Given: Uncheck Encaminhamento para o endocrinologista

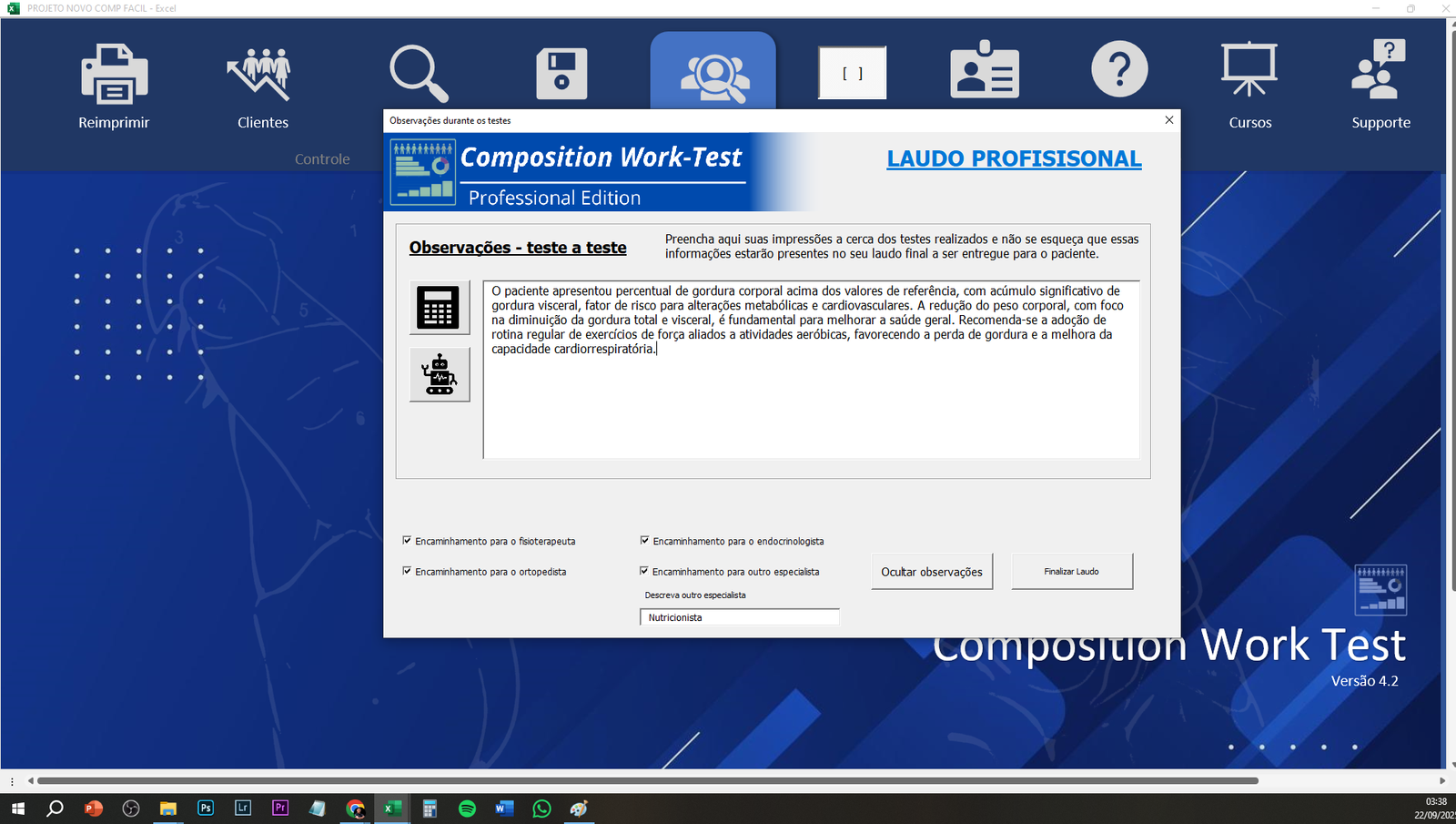Looking at the screenshot, I should tap(644, 541).
